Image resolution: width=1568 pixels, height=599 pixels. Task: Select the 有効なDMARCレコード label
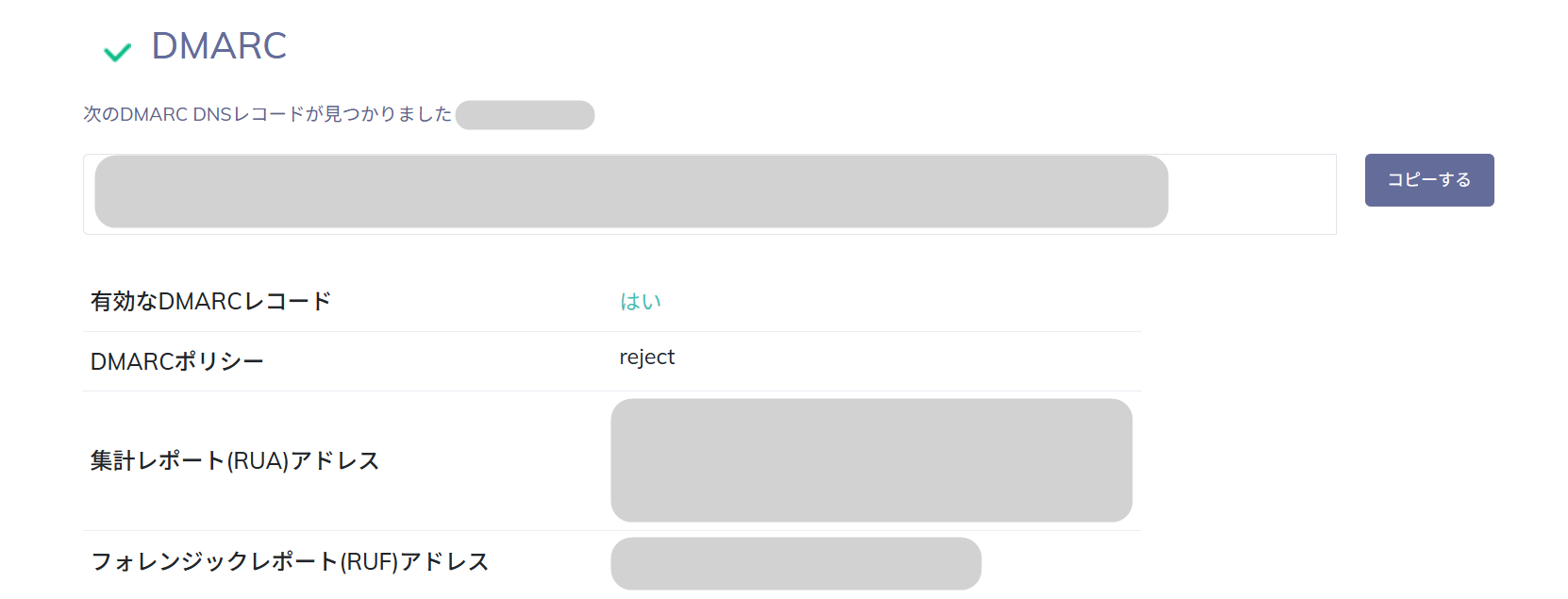tap(210, 302)
